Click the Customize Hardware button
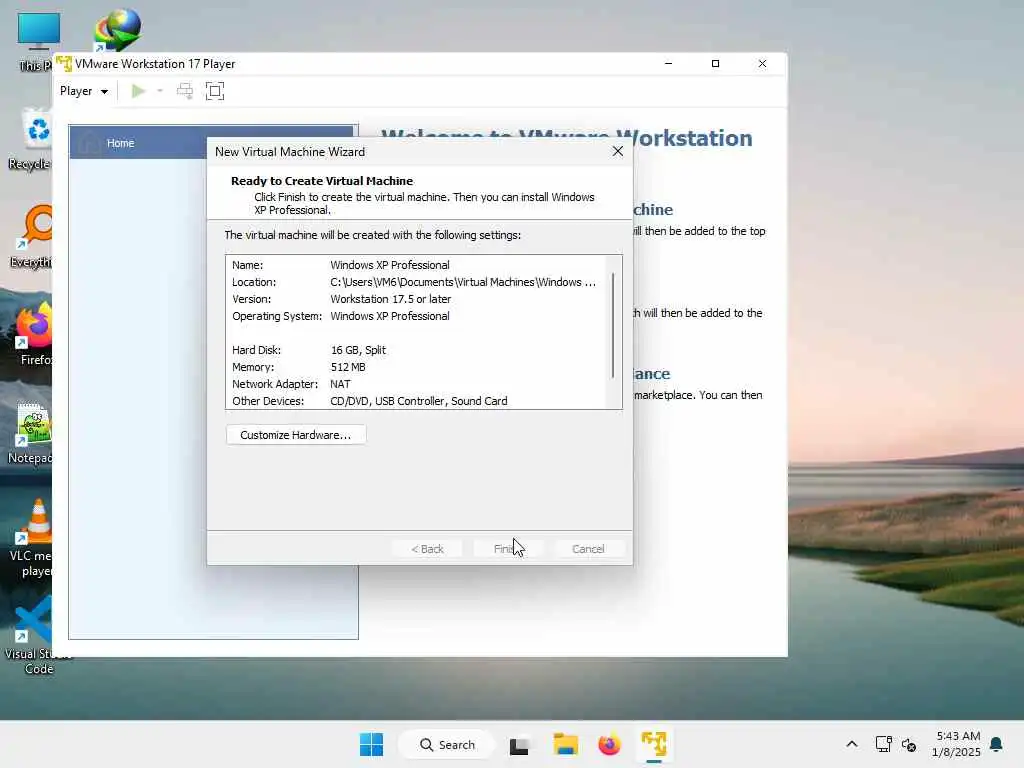 (x=295, y=435)
